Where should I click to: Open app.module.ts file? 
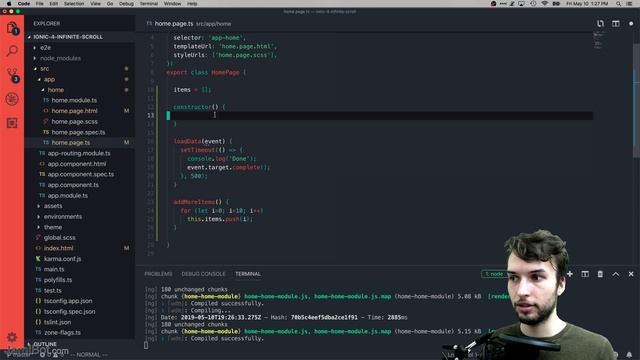[67, 196]
